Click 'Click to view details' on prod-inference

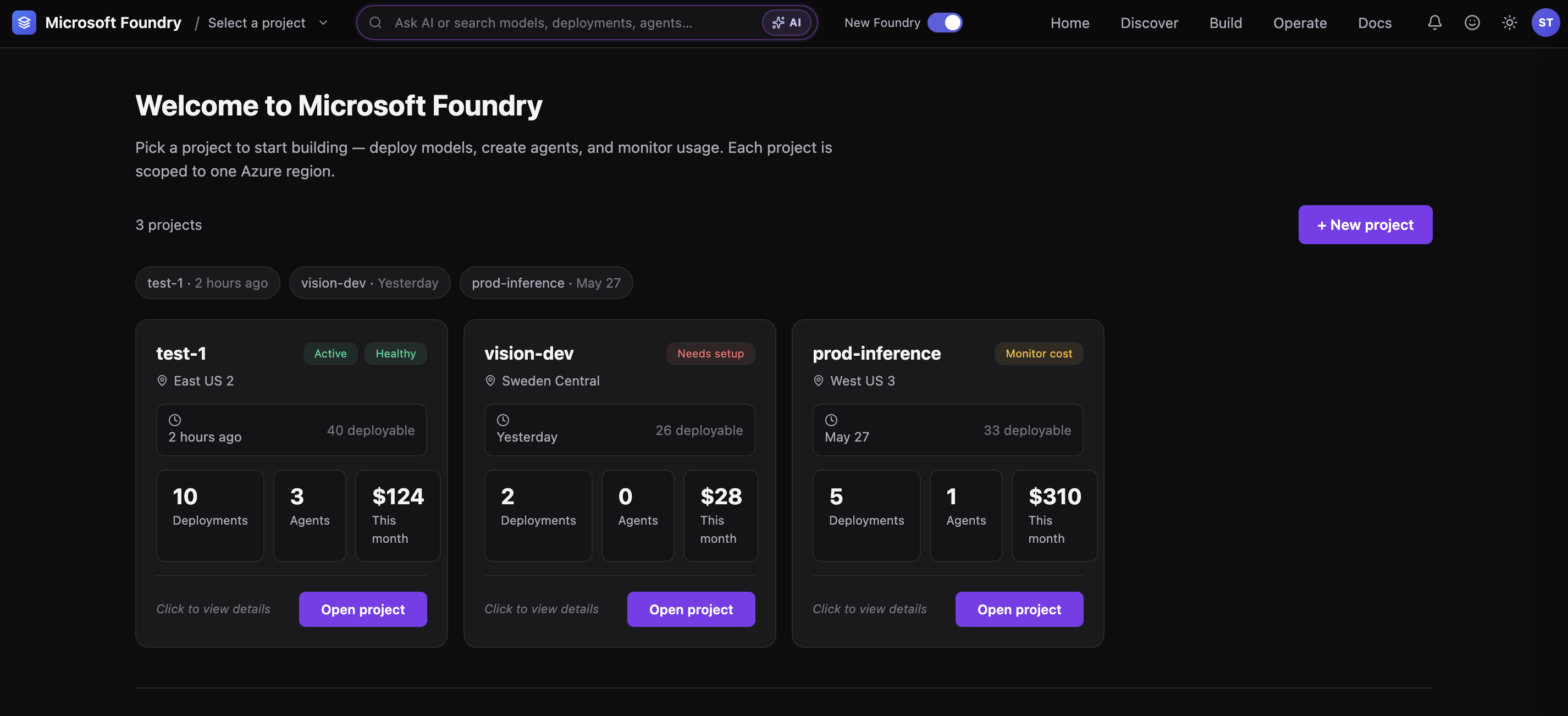tap(869, 609)
